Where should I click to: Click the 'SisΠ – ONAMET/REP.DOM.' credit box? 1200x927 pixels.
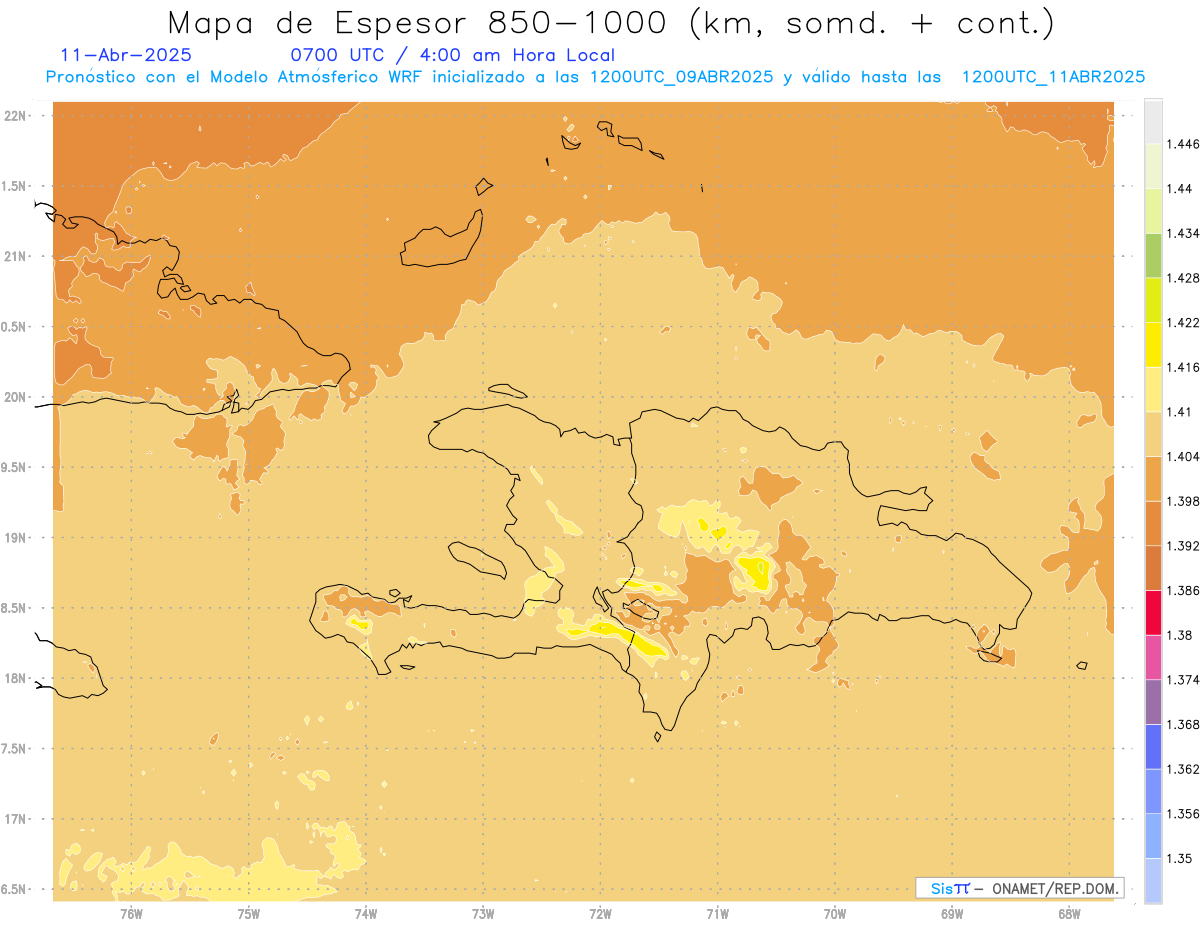(1019, 888)
